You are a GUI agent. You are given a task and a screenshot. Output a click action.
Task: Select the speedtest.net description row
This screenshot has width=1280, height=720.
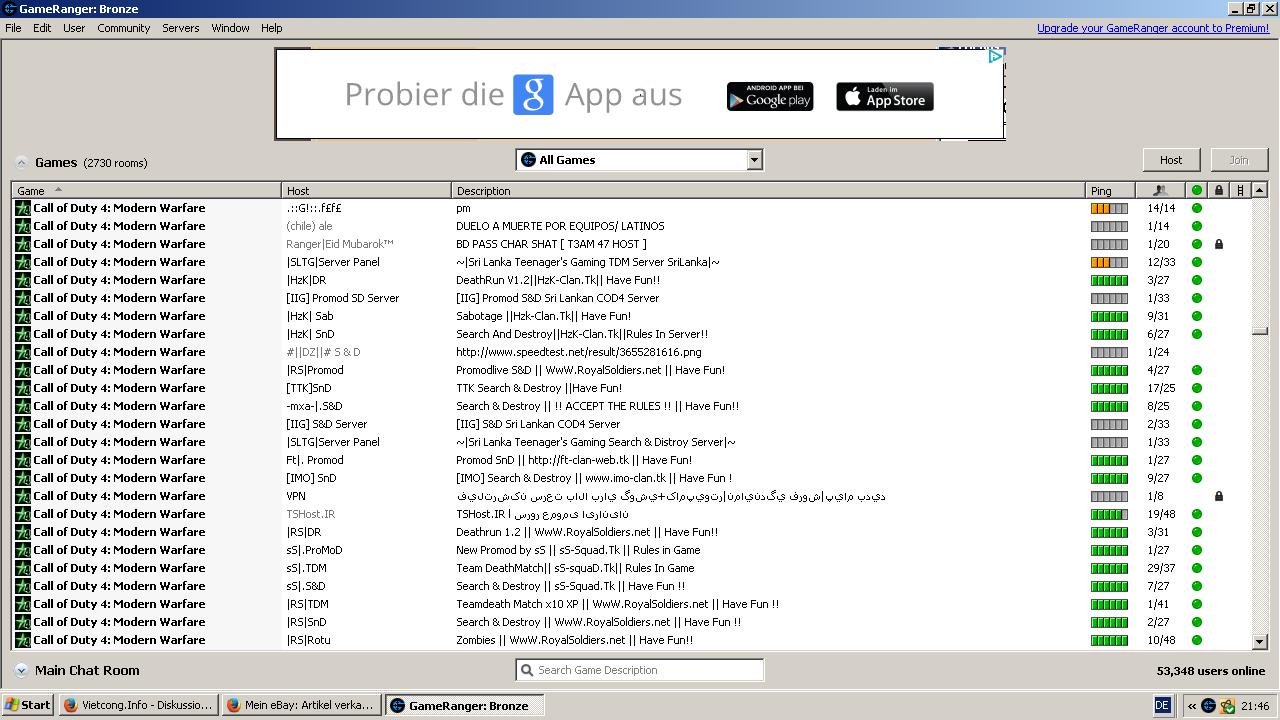631,352
